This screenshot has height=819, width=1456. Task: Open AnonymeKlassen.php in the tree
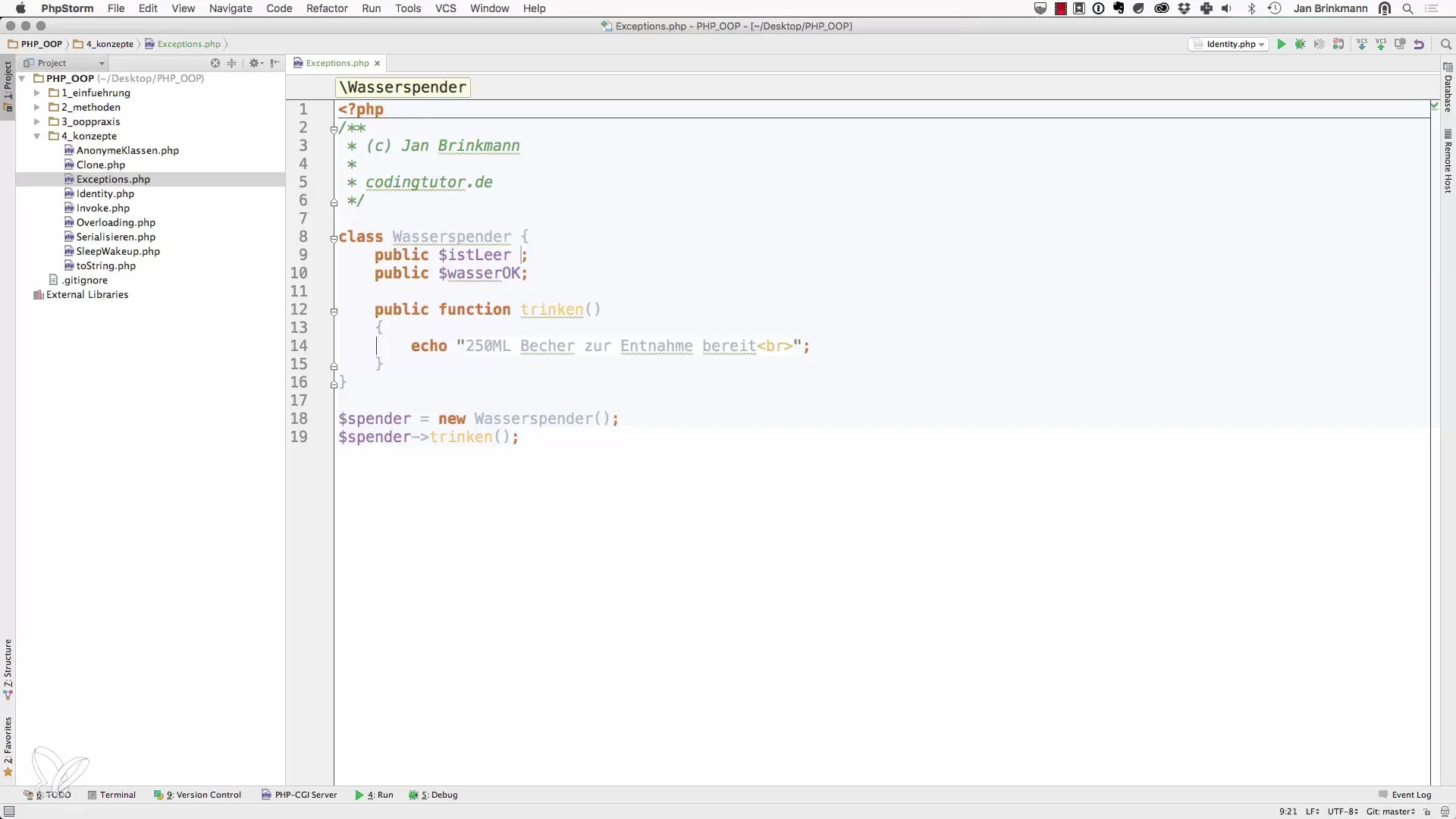(127, 150)
